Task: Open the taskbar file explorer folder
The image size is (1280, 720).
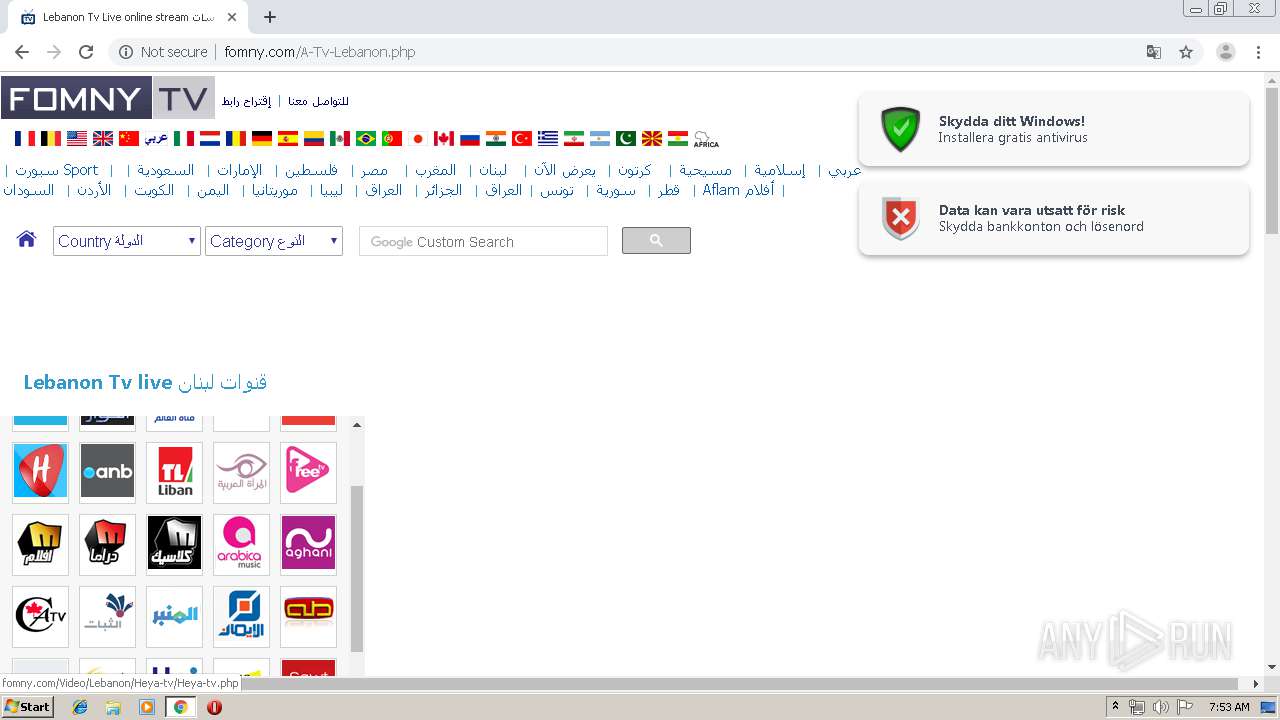Action: [113, 707]
